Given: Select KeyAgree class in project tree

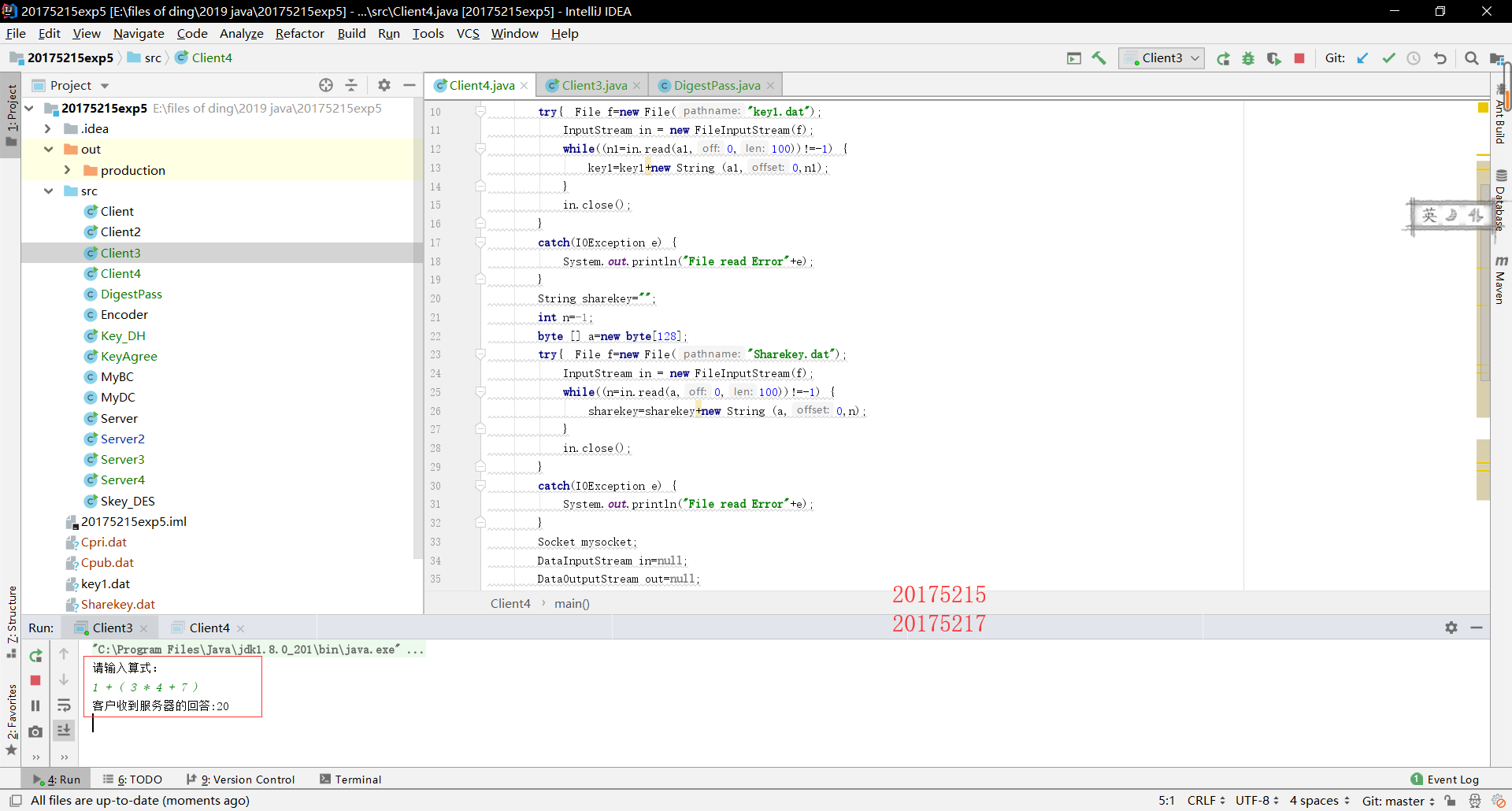Looking at the screenshot, I should tap(128, 356).
